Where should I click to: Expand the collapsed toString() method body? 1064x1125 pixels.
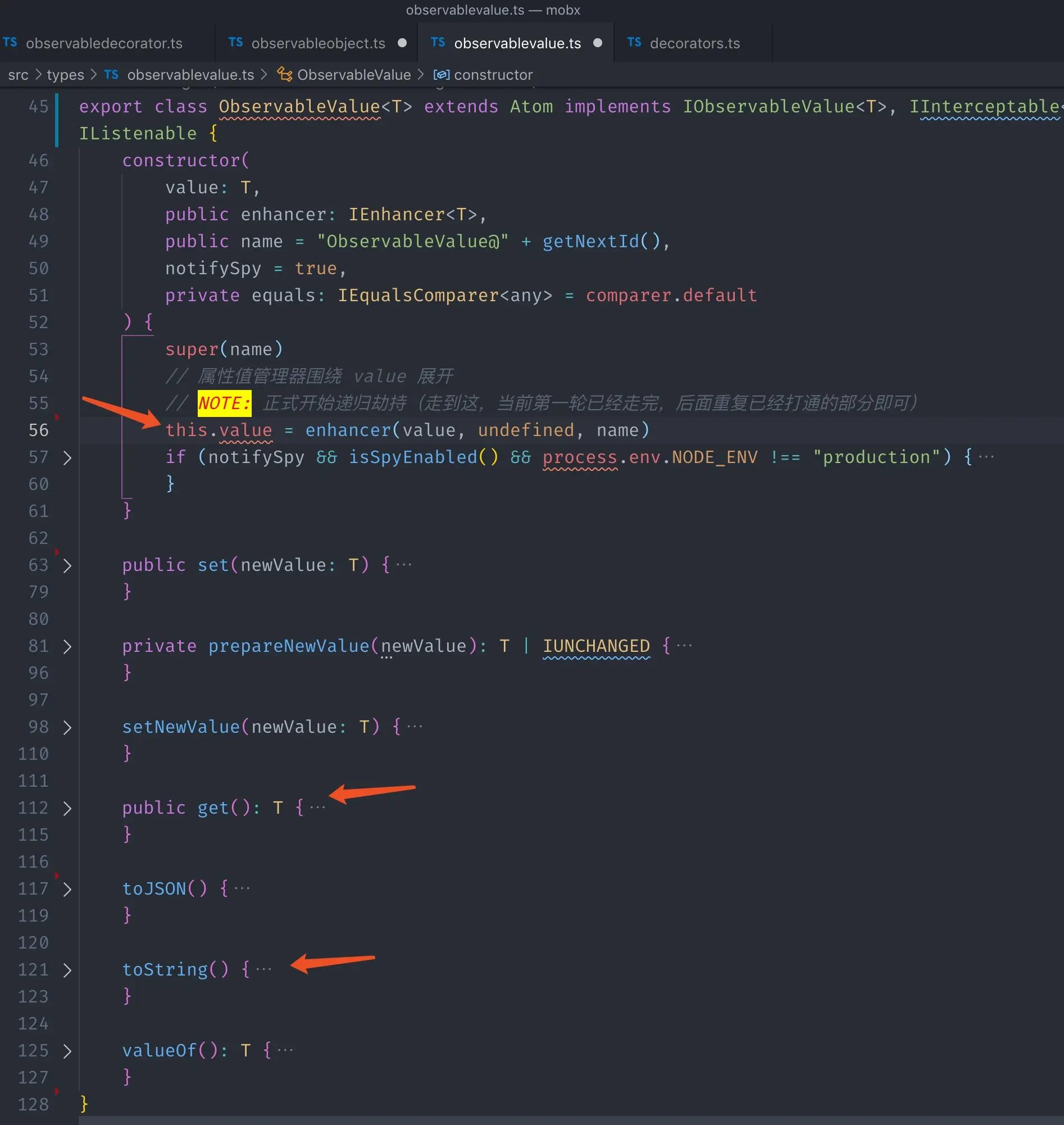[67, 970]
